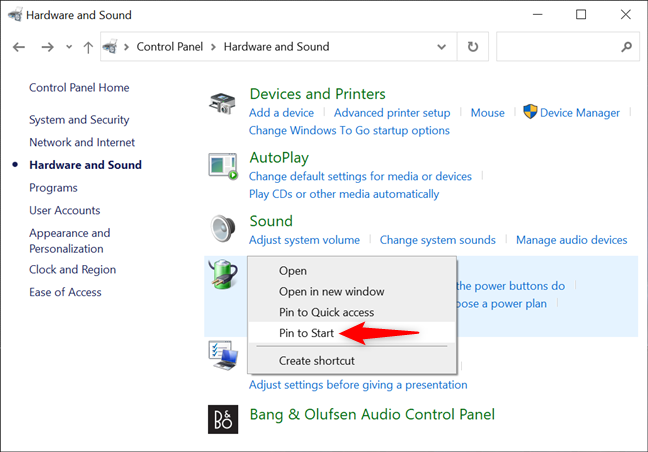Click Play CDs or other media automatically
Viewport: 648px width, 452px height.
344,194
